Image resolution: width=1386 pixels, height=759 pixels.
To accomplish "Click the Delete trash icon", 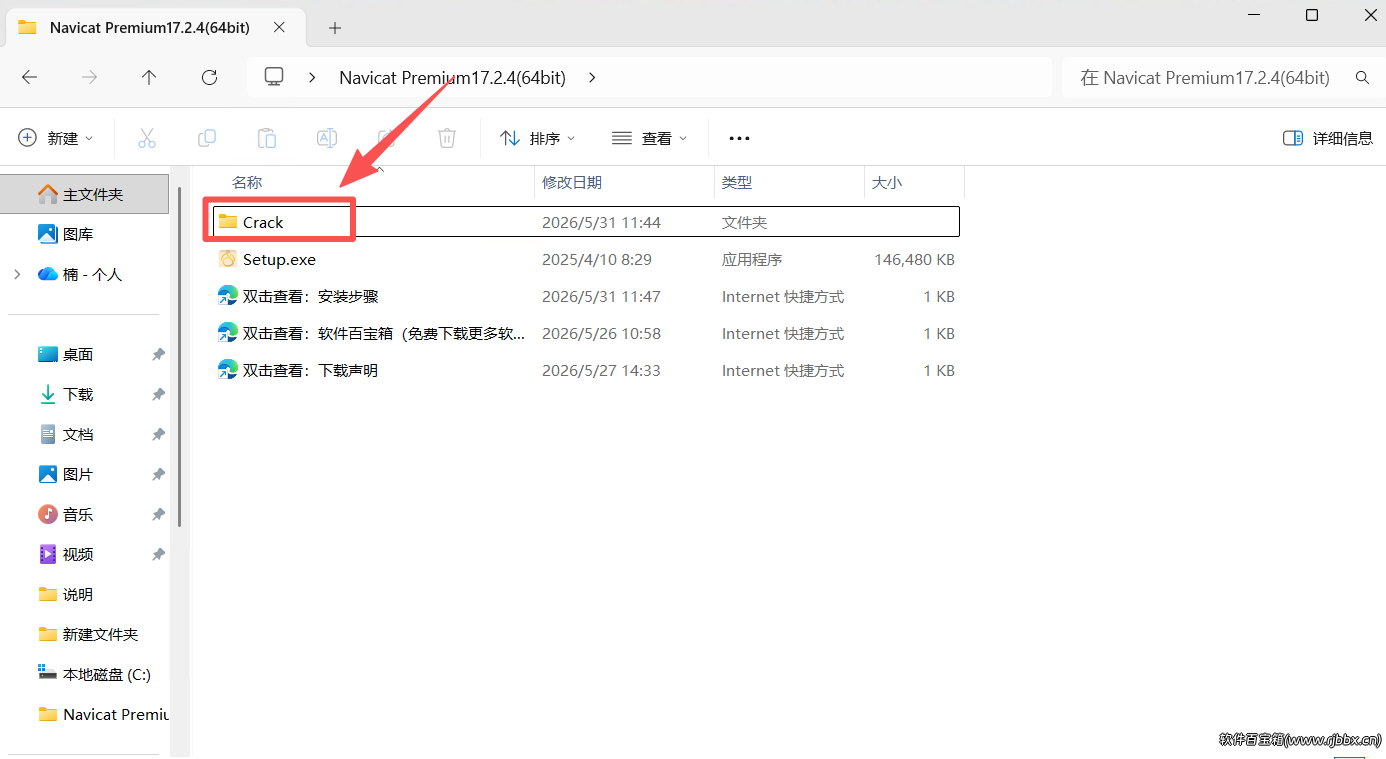I will 447,138.
